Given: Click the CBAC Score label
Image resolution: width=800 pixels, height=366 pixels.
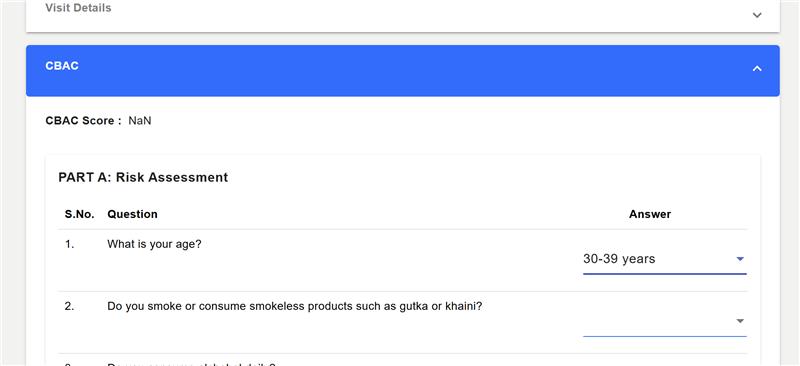Looking at the screenshot, I should coord(84,121).
